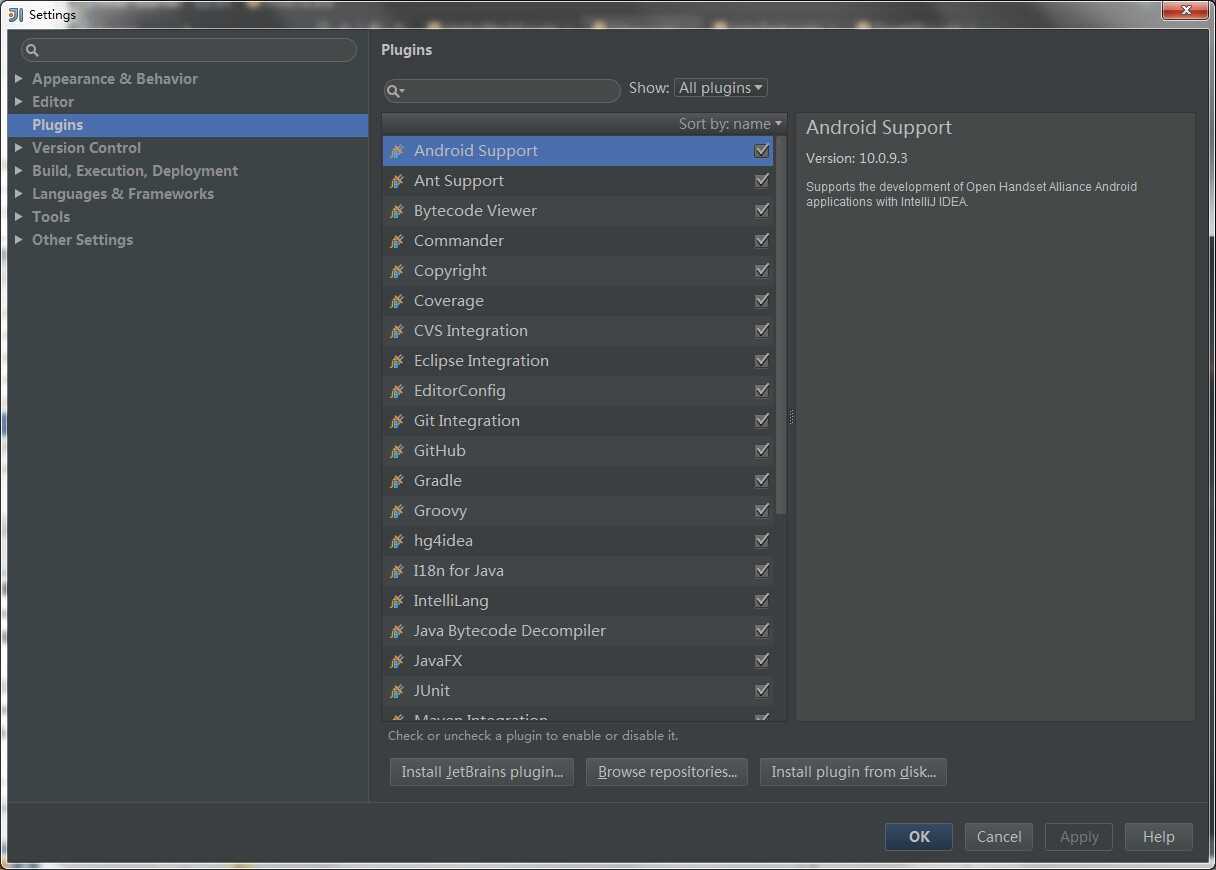Uncheck the Ant Support plugin
This screenshot has width=1216, height=870.
point(762,181)
